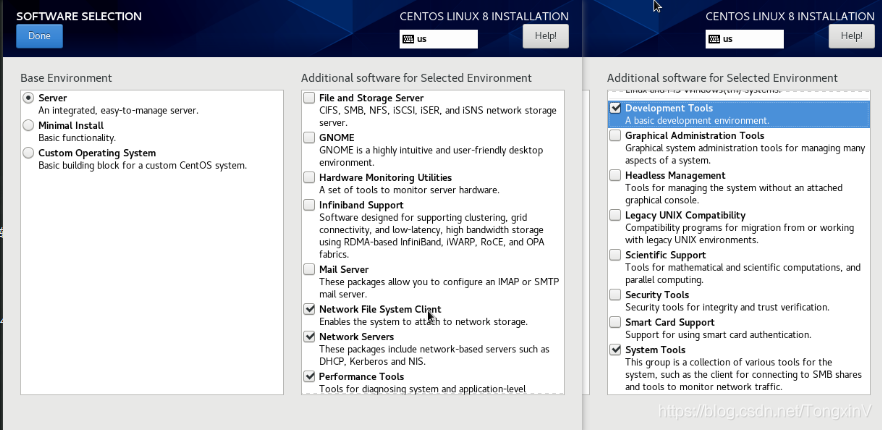Uncheck the System Tools add-on
This screenshot has width=882, height=430.
(x=615, y=350)
